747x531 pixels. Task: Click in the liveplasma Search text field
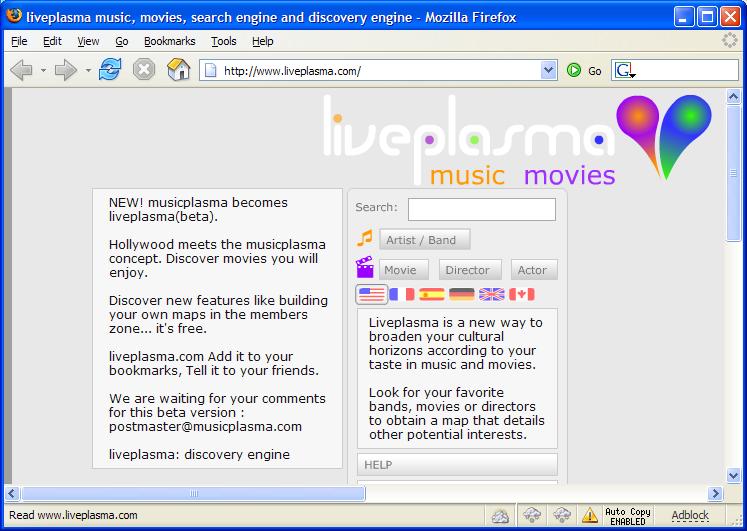(482, 209)
